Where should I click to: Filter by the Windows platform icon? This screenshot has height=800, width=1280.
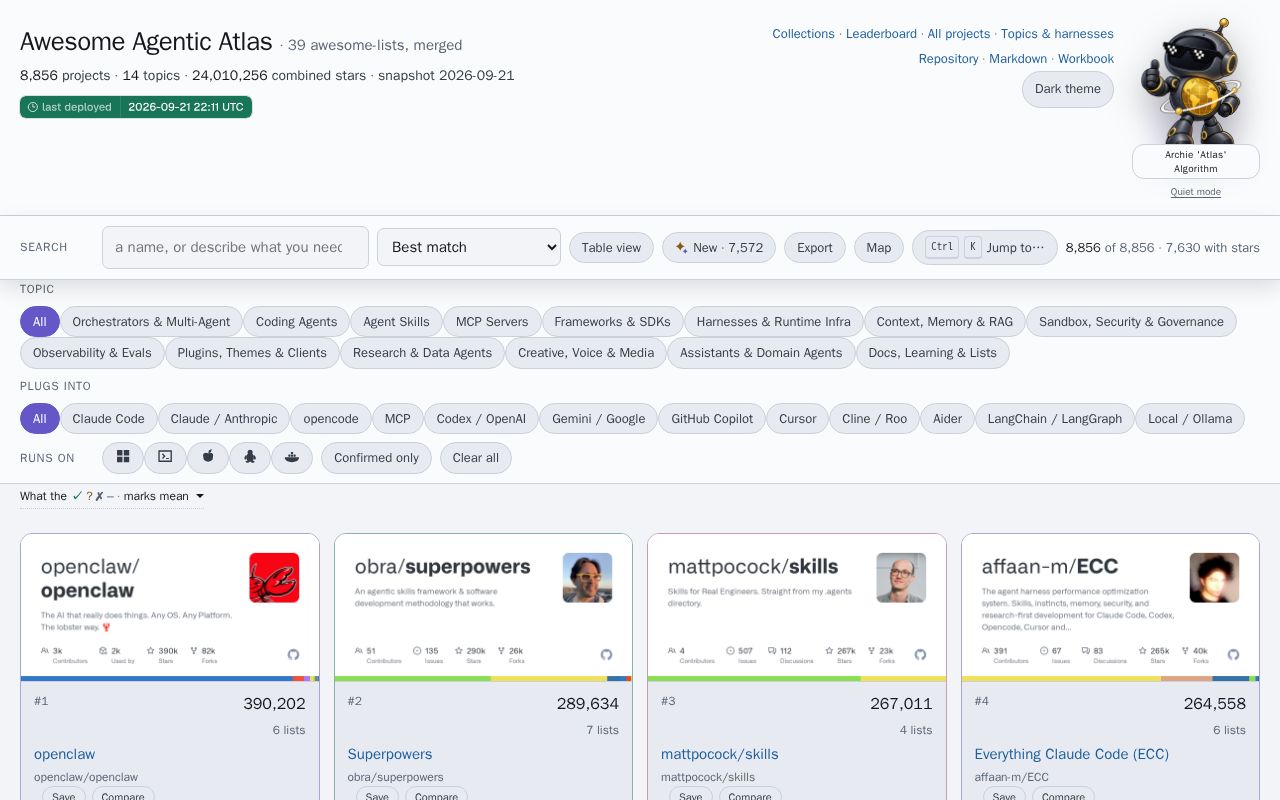point(123,457)
